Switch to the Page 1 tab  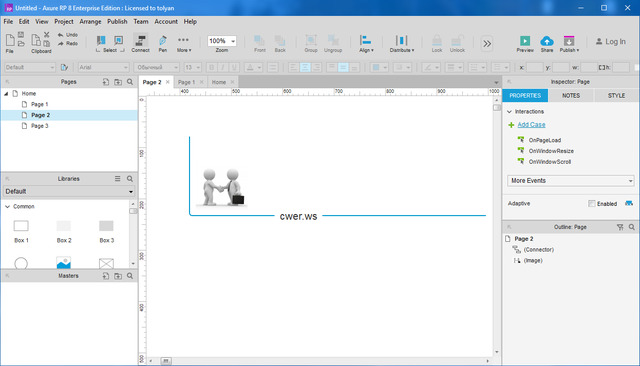(187, 82)
